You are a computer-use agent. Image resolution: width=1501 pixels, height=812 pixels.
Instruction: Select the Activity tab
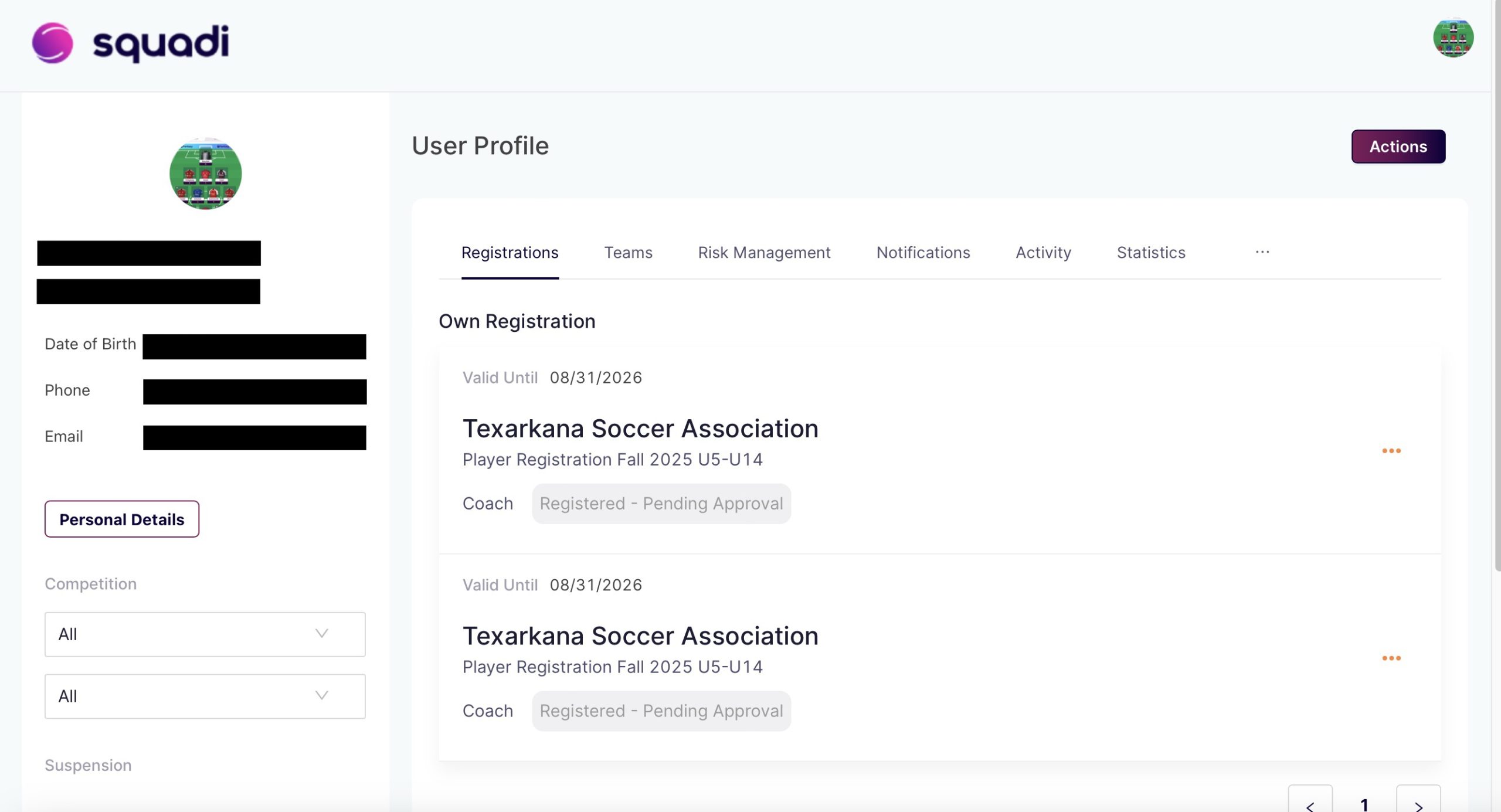pyautogui.click(x=1043, y=252)
